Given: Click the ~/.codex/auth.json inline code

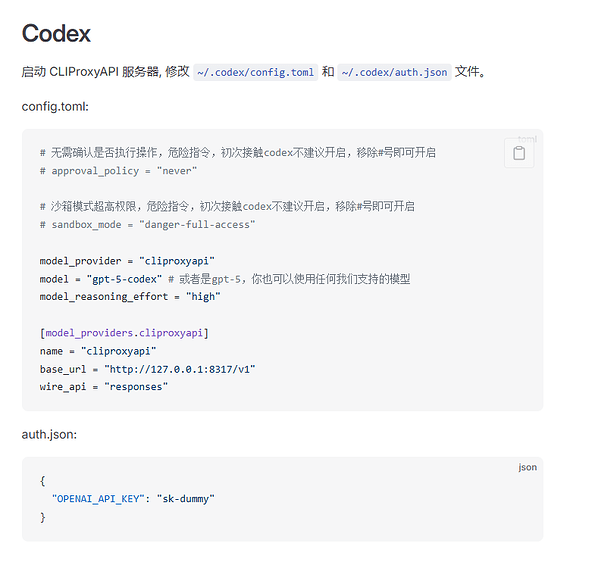Looking at the screenshot, I should 394,72.
